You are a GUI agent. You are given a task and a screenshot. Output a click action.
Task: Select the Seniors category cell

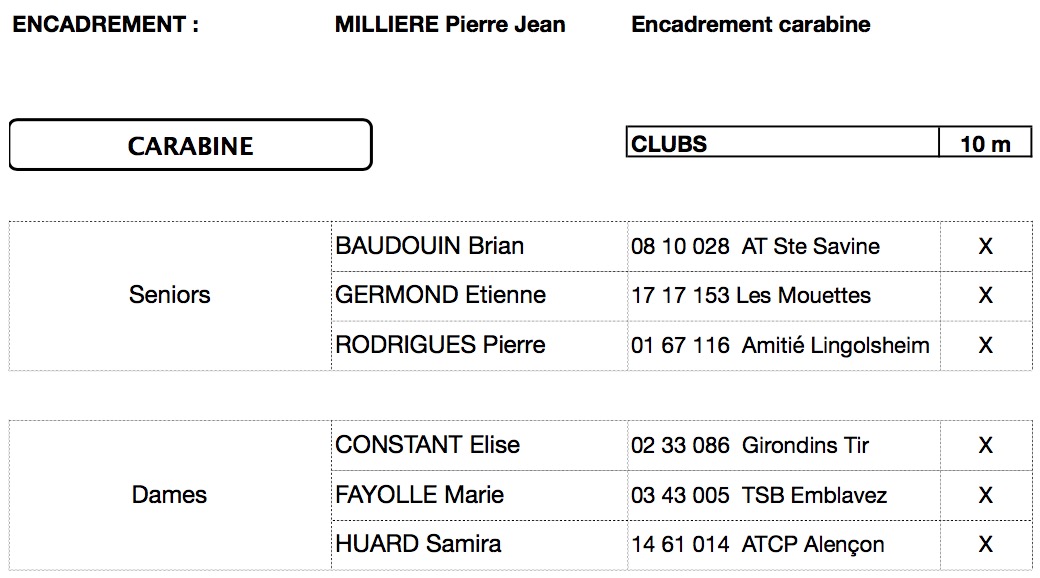point(170,295)
